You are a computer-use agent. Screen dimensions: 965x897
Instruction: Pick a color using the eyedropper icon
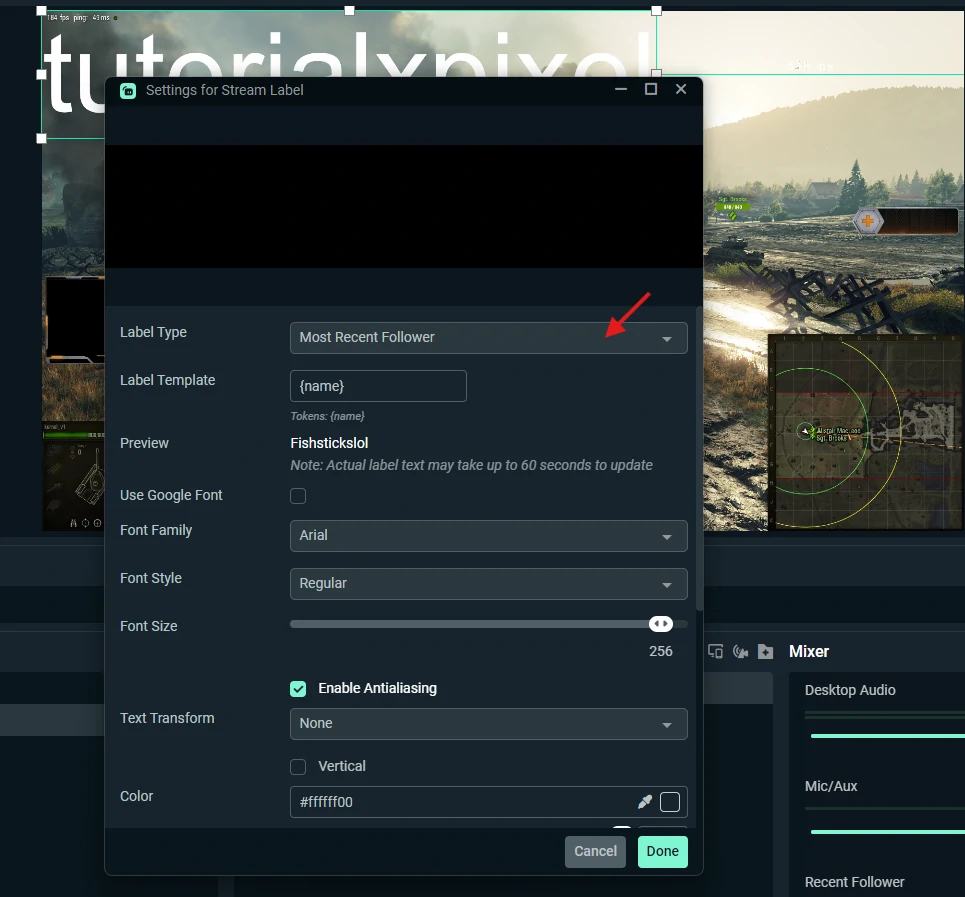[645, 801]
